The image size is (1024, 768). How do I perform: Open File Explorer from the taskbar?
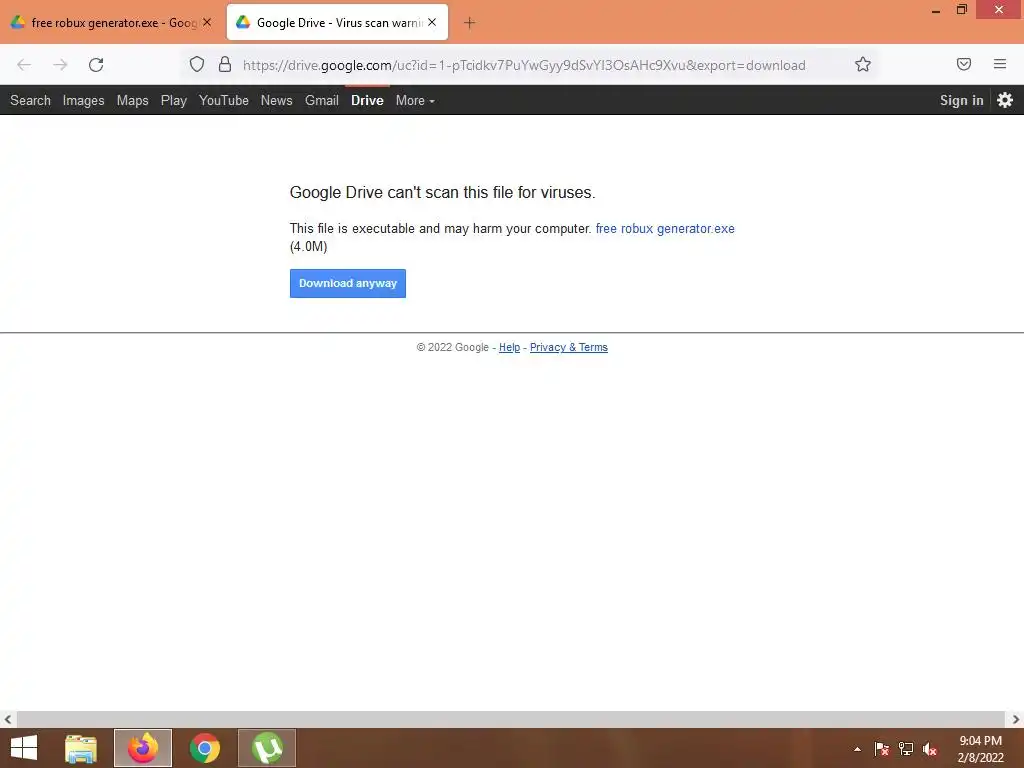point(81,748)
